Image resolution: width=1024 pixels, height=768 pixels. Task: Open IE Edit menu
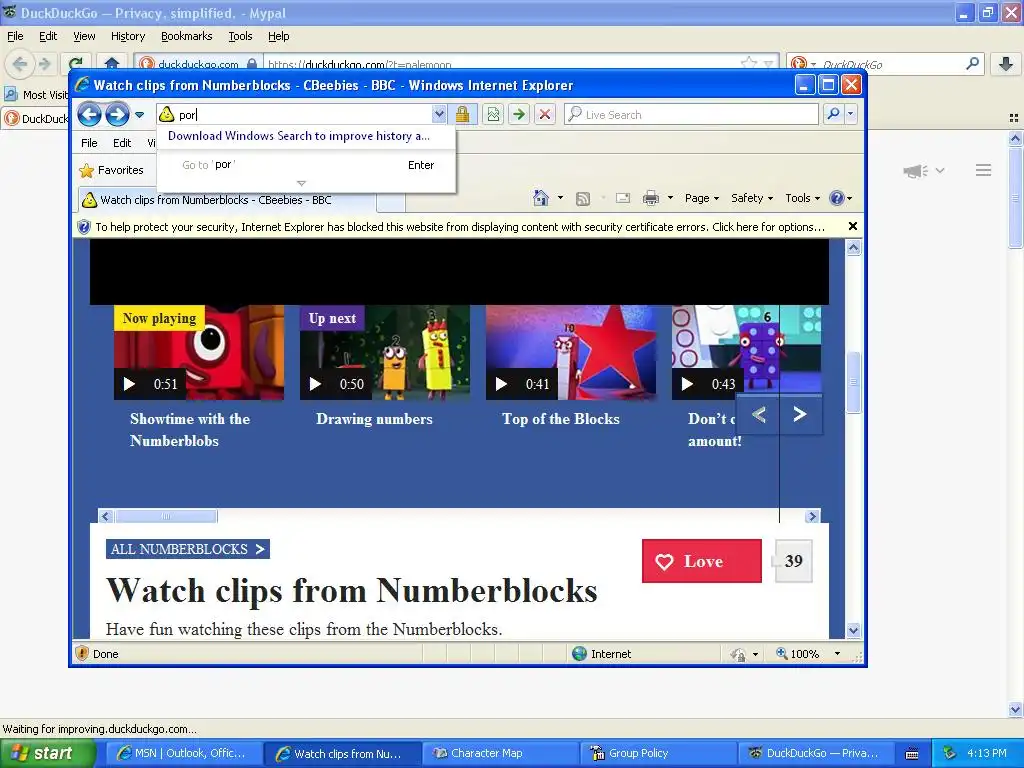coord(122,142)
